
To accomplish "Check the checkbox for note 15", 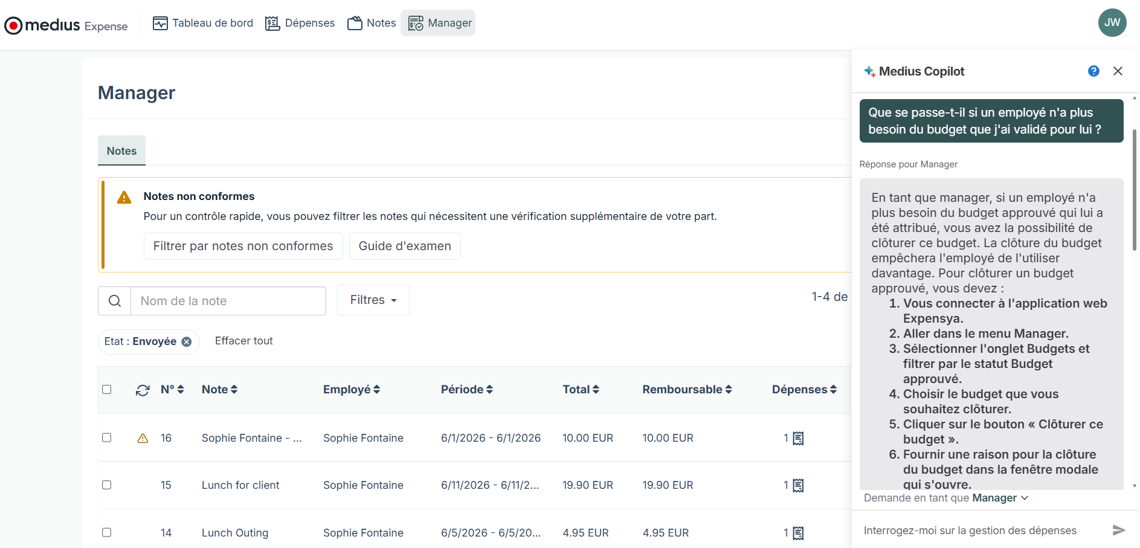I will click(107, 485).
